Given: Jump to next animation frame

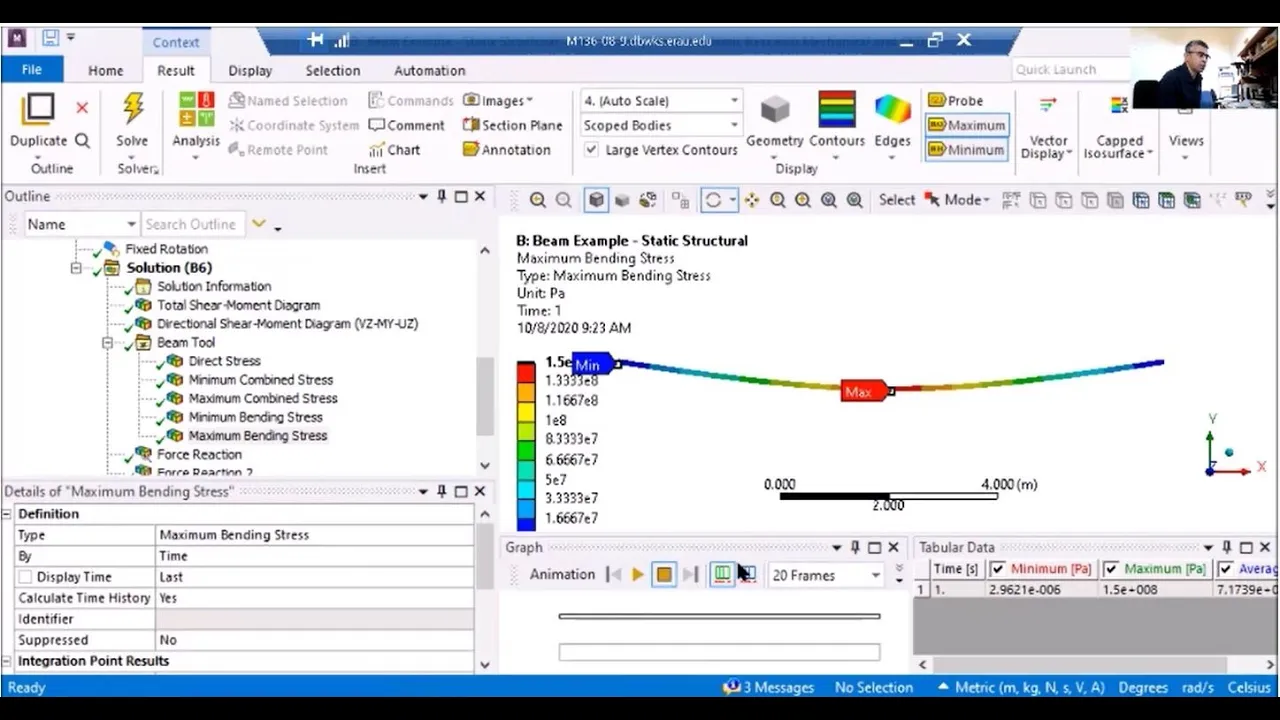Looking at the screenshot, I should click(x=690, y=575).
